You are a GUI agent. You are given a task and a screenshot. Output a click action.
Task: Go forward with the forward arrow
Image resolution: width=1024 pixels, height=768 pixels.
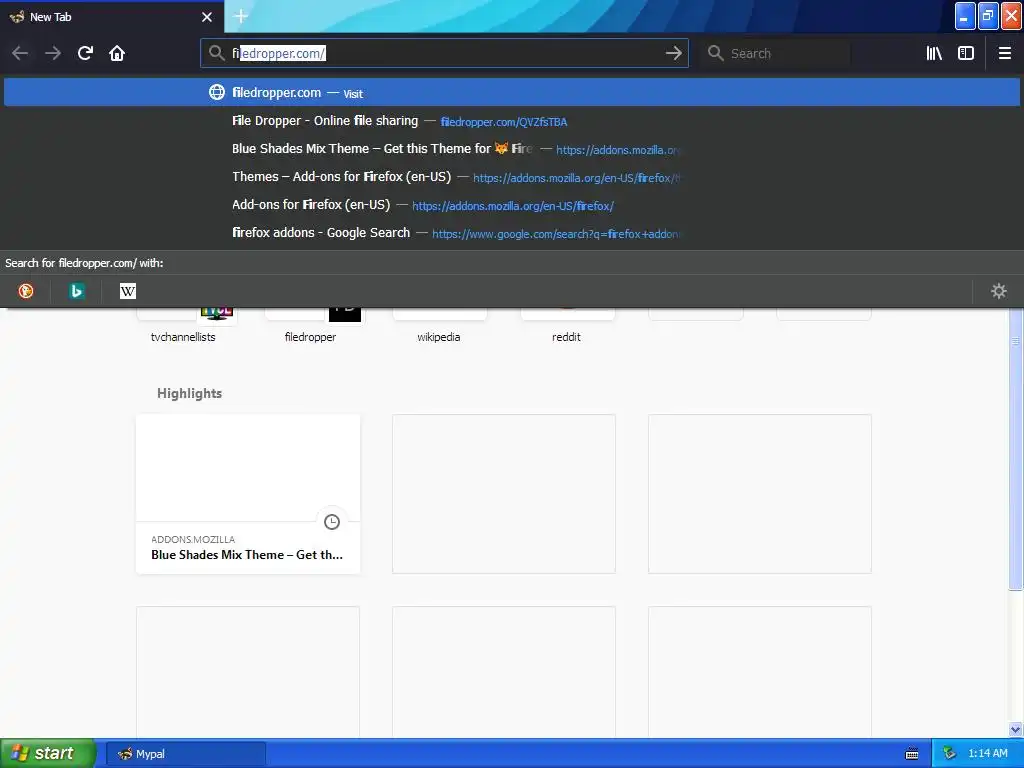[53, 53]
